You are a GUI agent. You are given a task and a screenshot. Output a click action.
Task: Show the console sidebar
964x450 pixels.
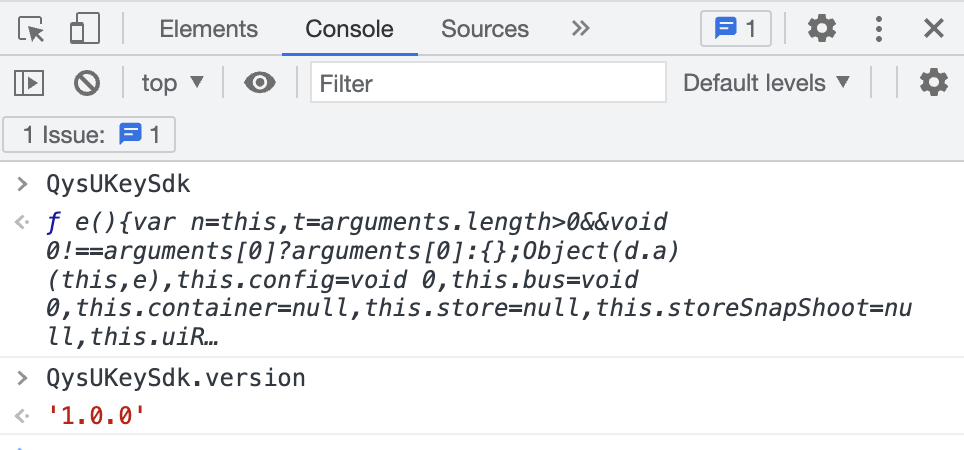[x=29, y=82]
